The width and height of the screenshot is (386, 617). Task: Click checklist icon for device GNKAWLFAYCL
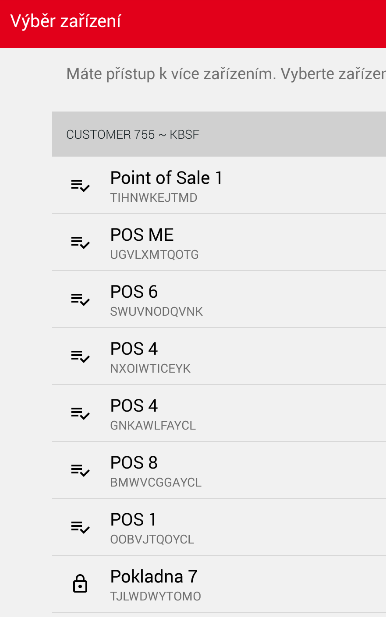tap(80, 413)
